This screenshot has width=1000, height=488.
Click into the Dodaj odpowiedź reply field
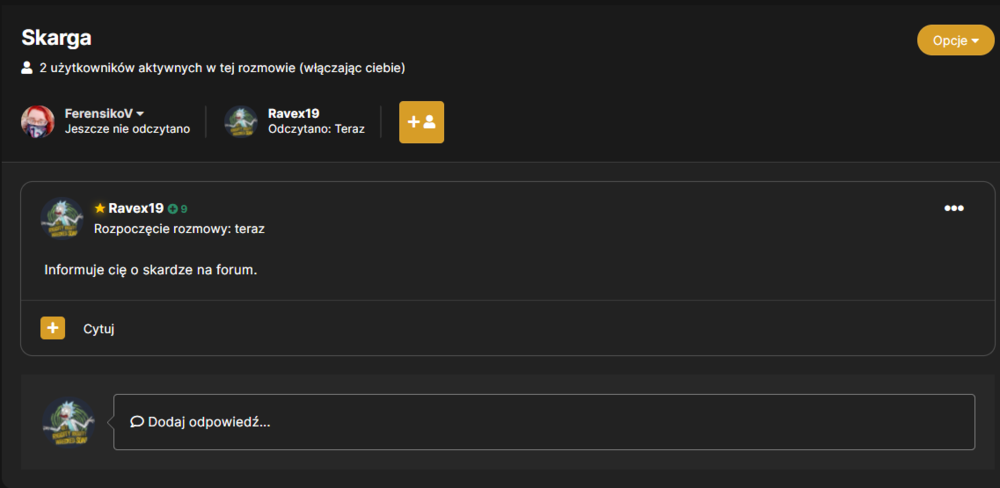[544, 422]
